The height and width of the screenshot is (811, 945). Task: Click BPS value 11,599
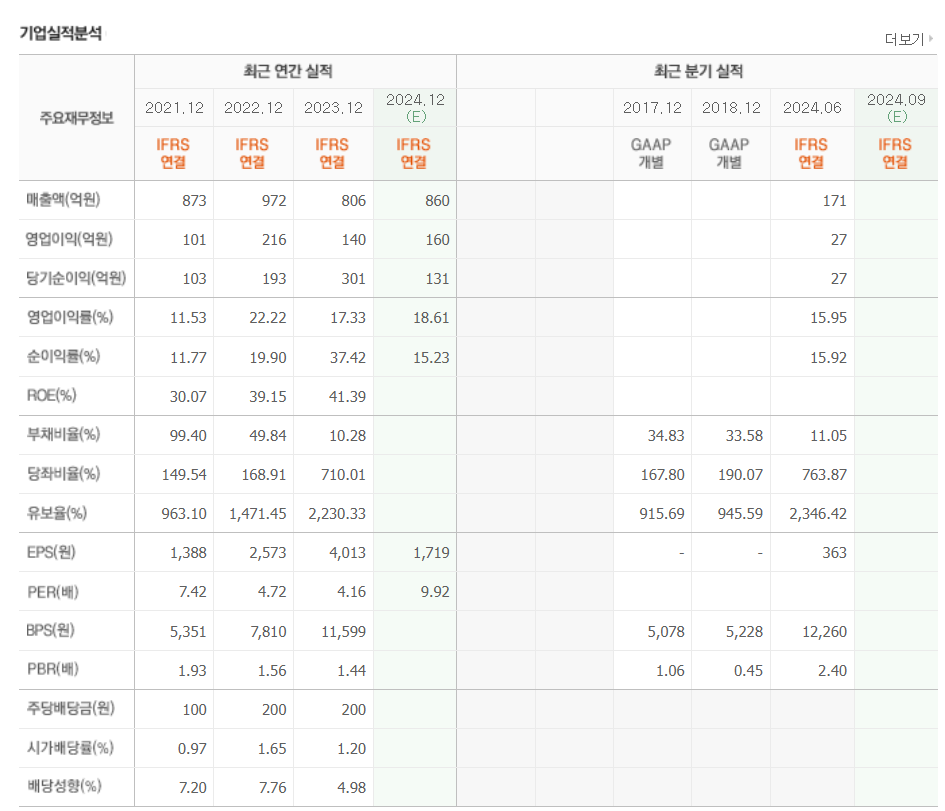pos(343,632)
